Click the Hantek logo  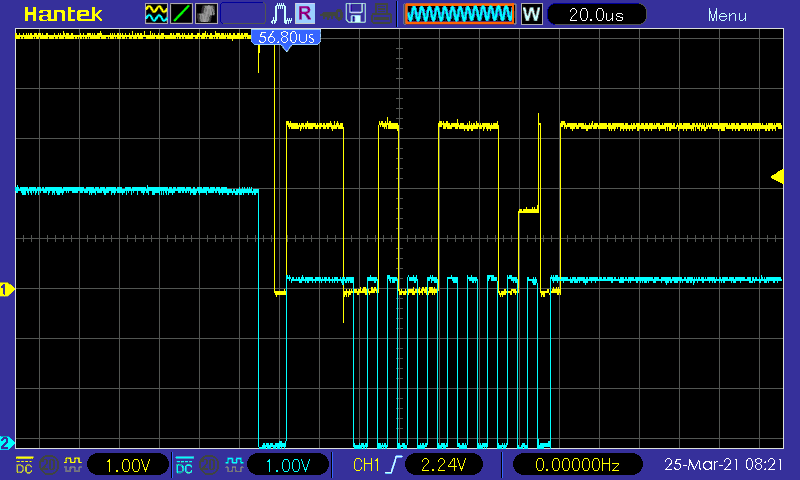click(x=63, y=14)
